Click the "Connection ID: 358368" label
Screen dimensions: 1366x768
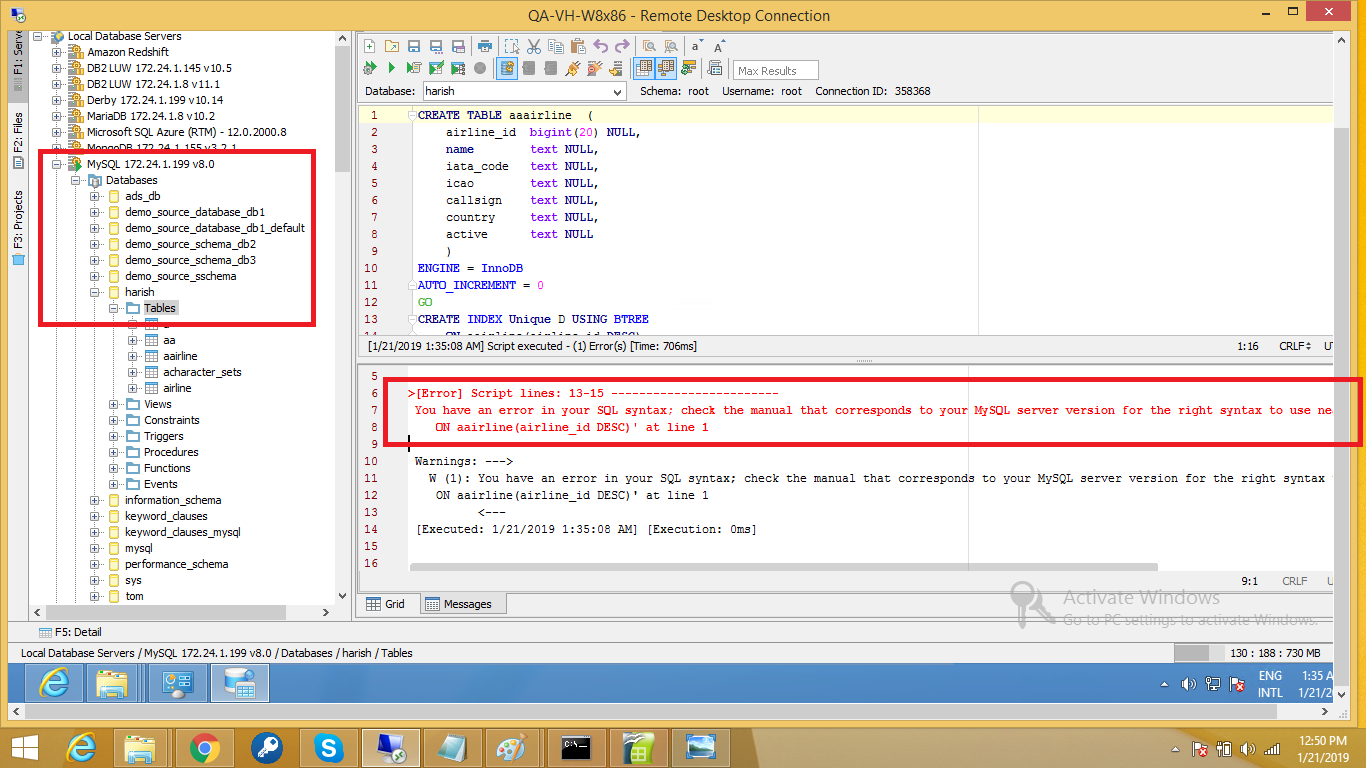pos(873,91)
